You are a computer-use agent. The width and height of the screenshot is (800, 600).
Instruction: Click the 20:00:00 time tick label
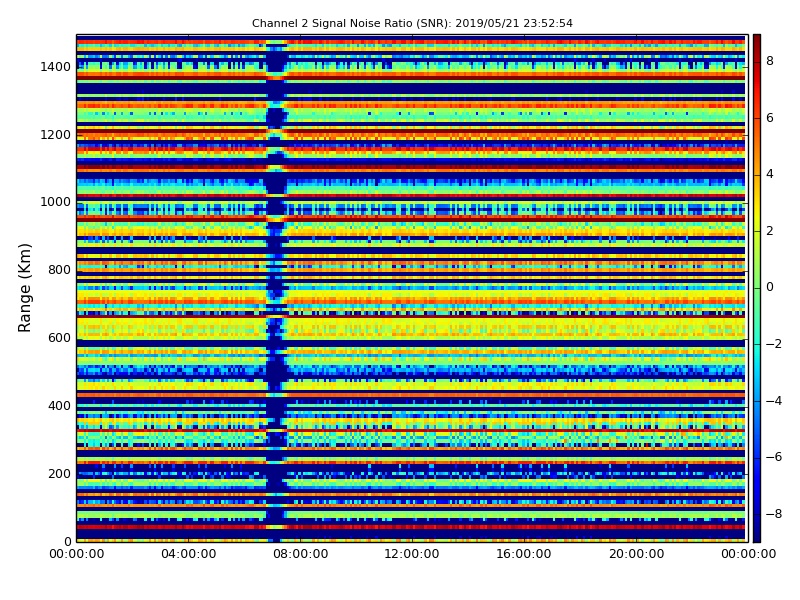pyautogui.click(x=636, y=554)
